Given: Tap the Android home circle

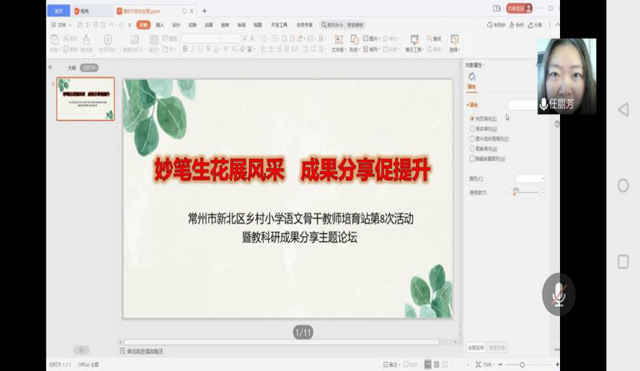Looking at the screenshot, I should pos(623,185).
